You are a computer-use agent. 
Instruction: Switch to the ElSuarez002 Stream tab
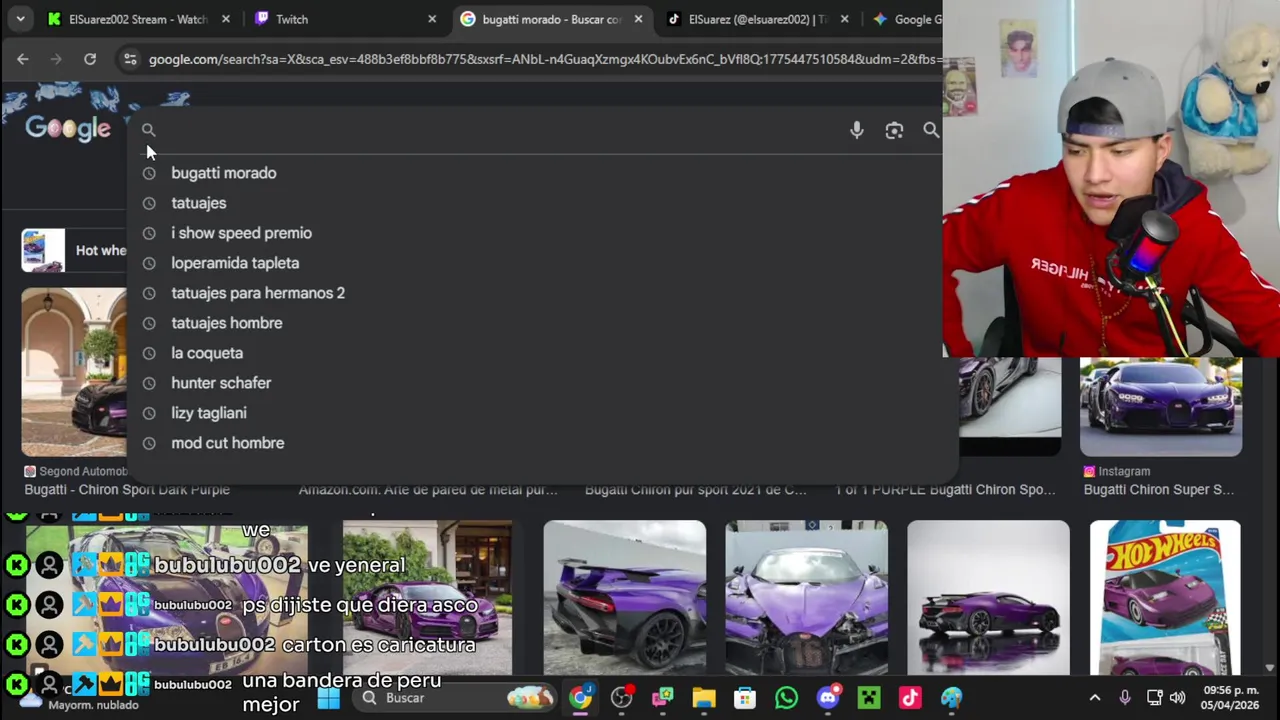pos(138,19)
